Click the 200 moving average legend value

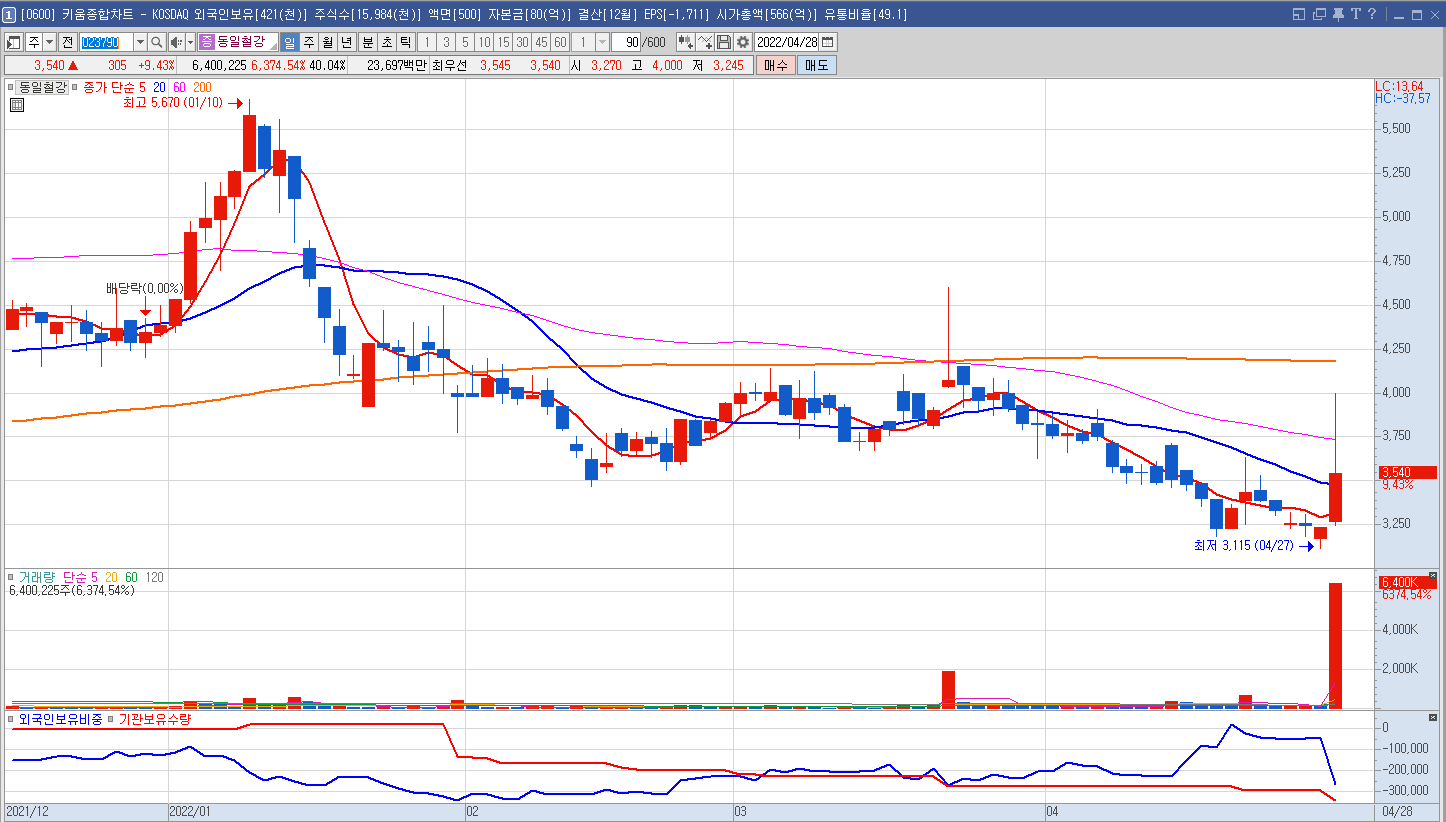(201, 87)
